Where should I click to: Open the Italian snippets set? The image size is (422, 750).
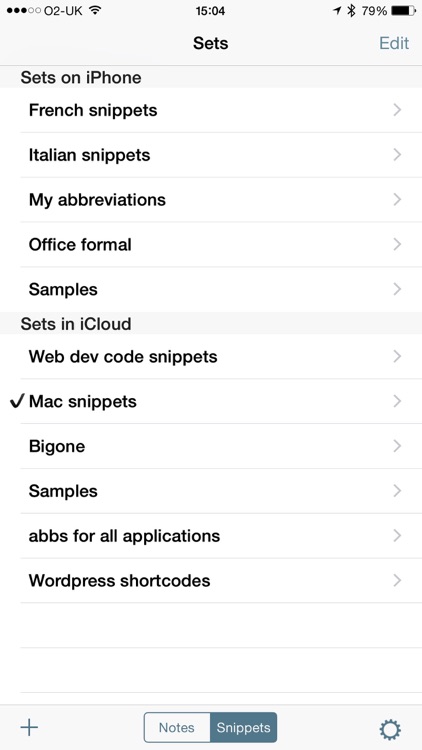(221, 155)
